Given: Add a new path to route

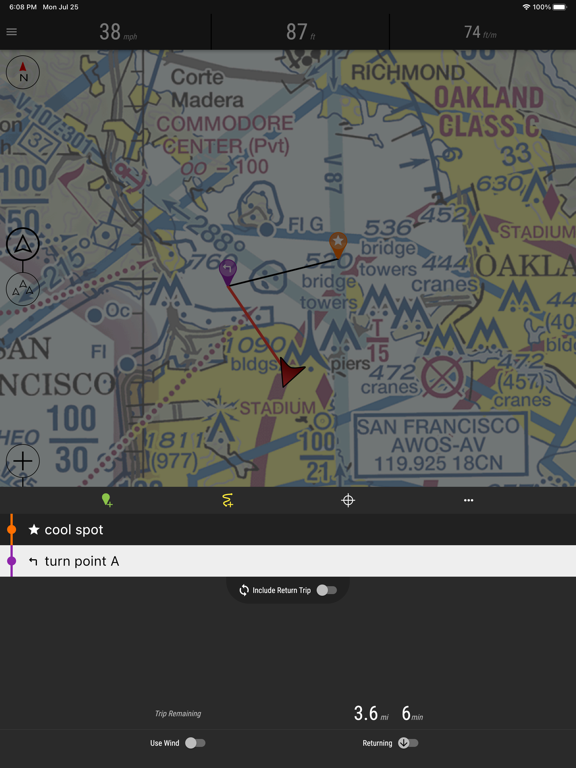Looking at the screenshot, I should point(228,500).
